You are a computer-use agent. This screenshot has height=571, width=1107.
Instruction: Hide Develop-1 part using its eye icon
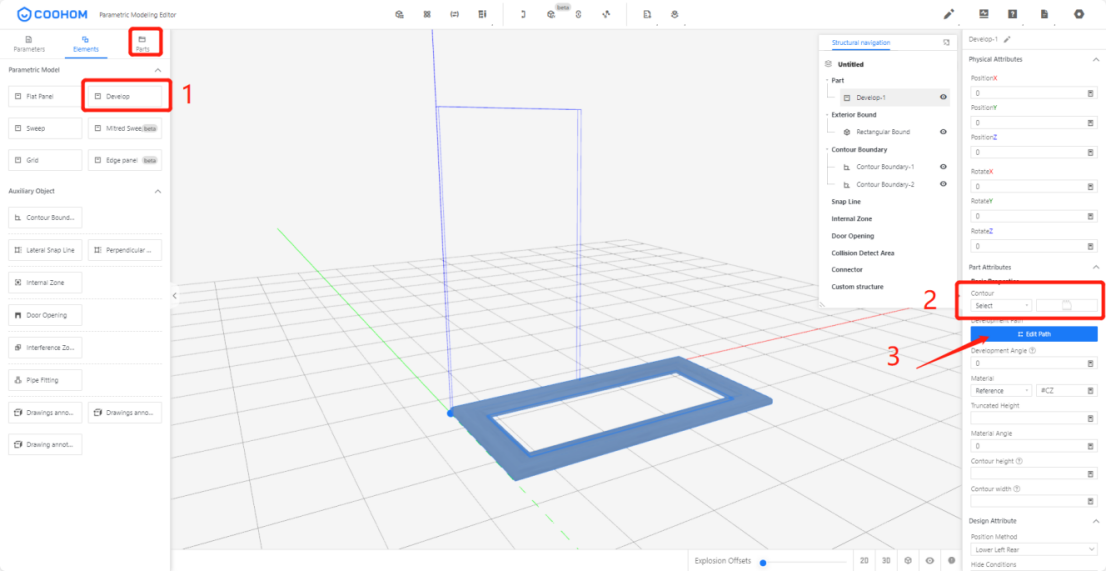click(x=943, y=97)
